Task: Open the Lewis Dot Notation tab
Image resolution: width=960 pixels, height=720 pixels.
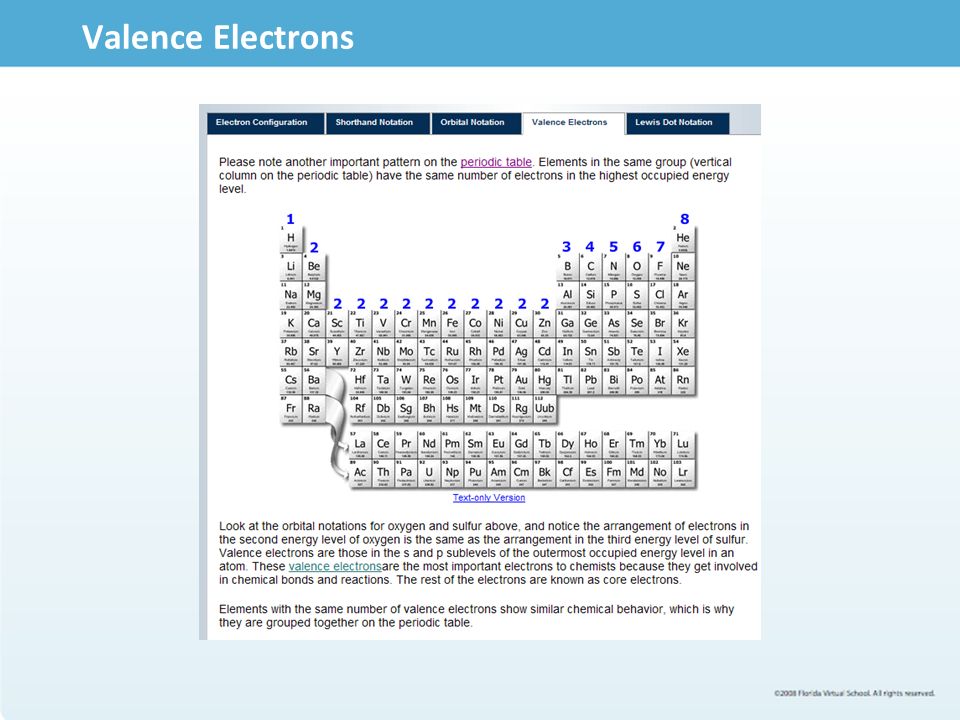Action: 677,122
